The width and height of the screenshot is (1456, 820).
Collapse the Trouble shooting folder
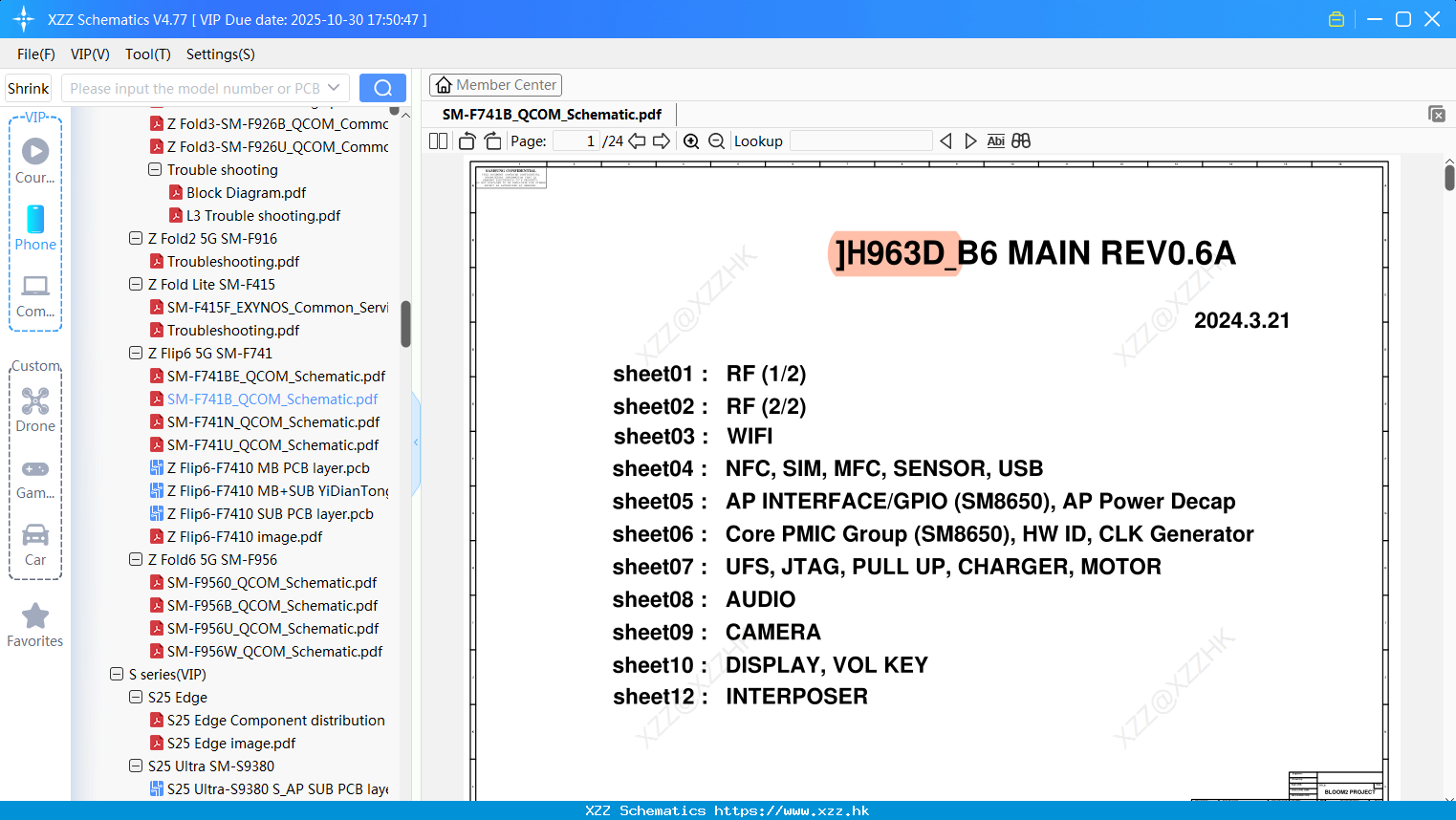pyautogui.click(x=155, y=169)
